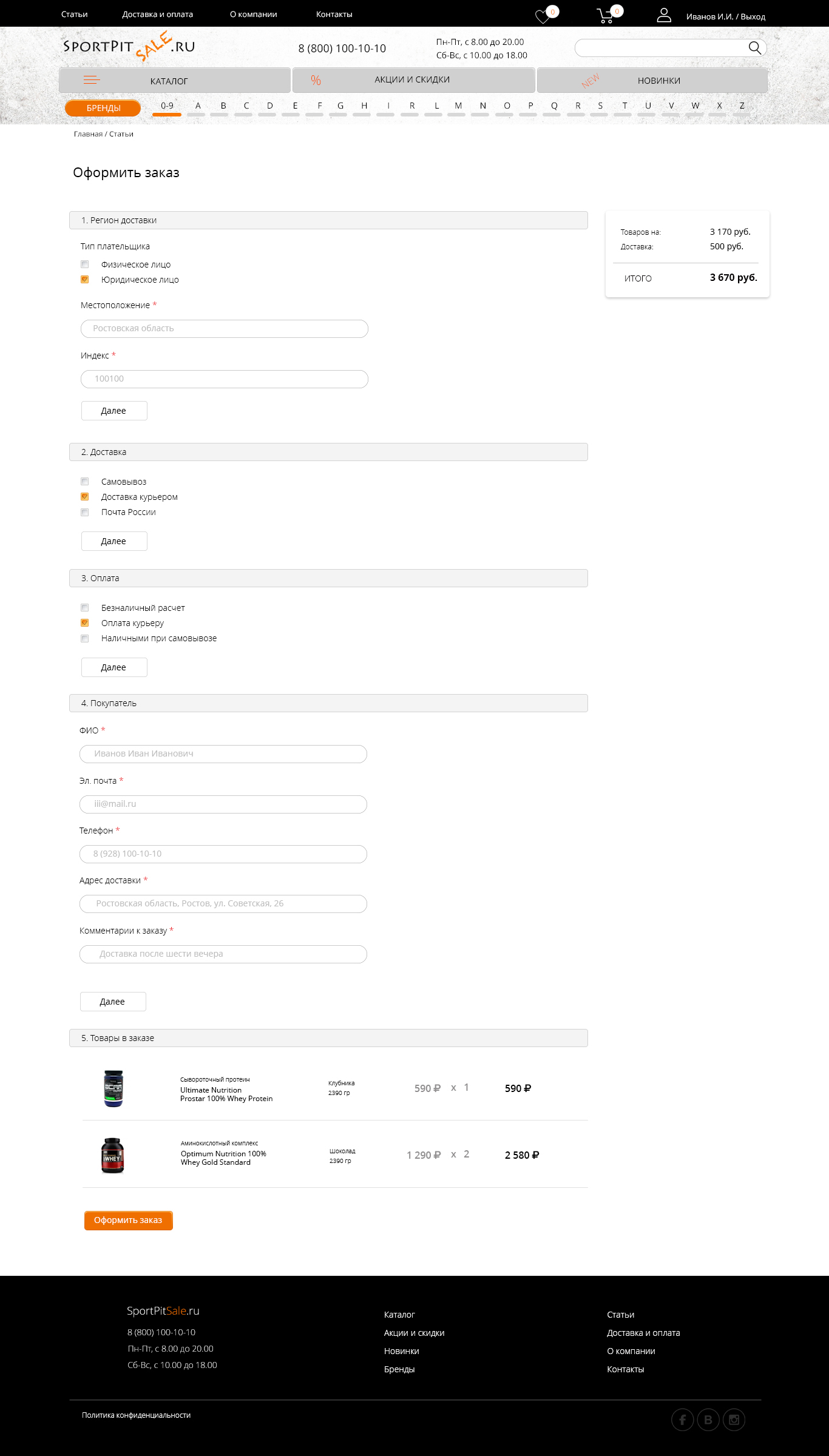Check the Физическое лицо checkbox
This screenshot has width=829, height=1456.
85,265
